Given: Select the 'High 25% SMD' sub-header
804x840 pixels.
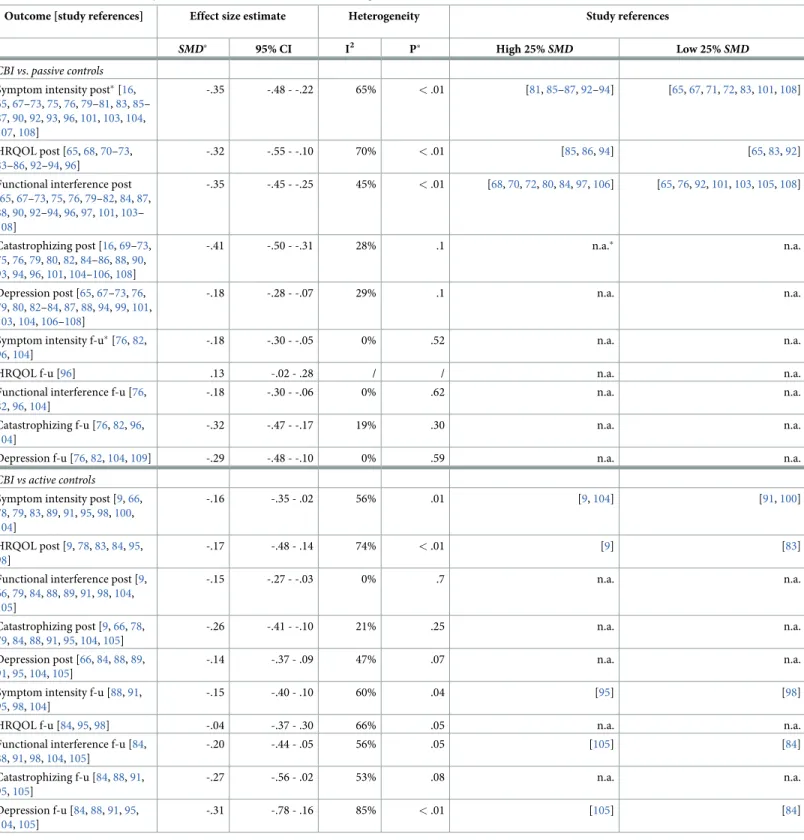Looking at the screenshot, I should pos(535,49).
